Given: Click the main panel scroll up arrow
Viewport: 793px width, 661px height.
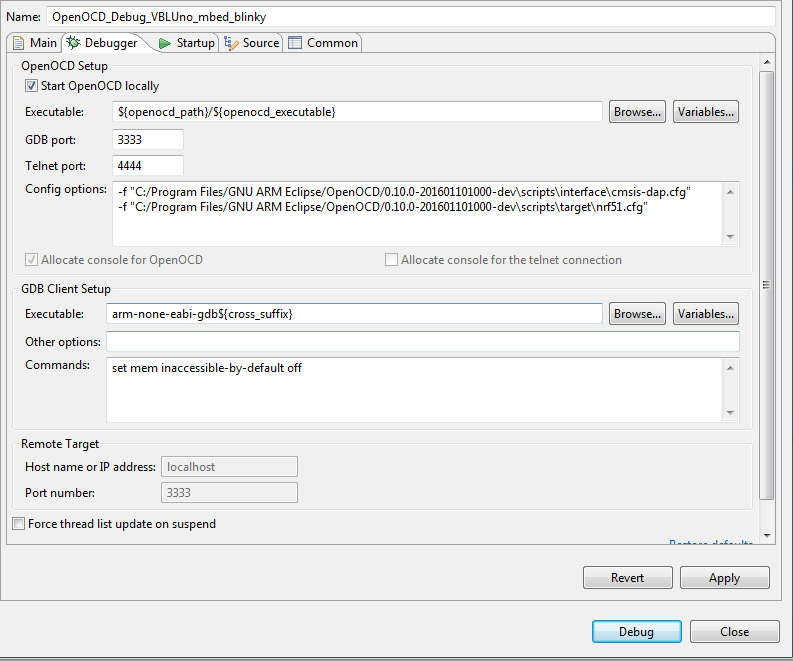Looking at the screenshot, I should pyautogui.click(x=767, y=62).
